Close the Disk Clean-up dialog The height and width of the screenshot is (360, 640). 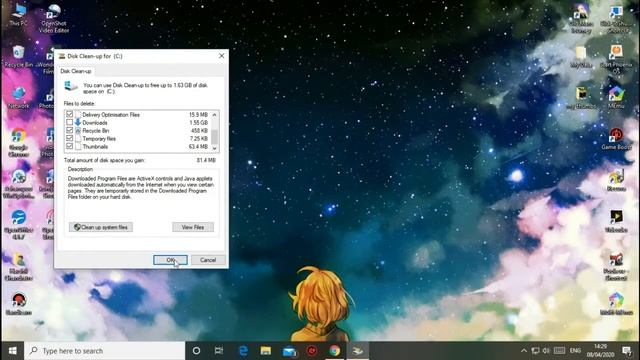pos(222,56)
